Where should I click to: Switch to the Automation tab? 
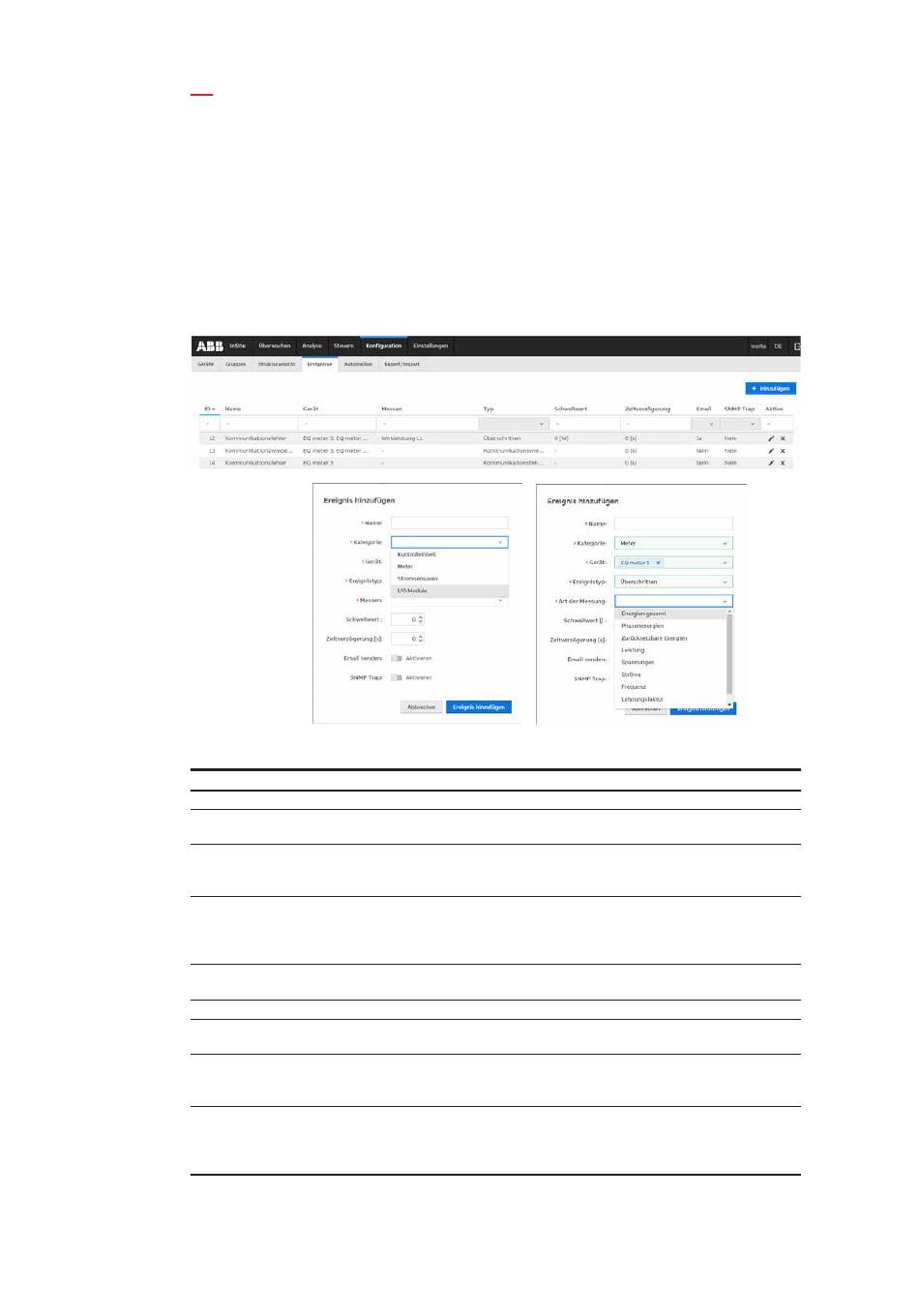coord(358,365)
